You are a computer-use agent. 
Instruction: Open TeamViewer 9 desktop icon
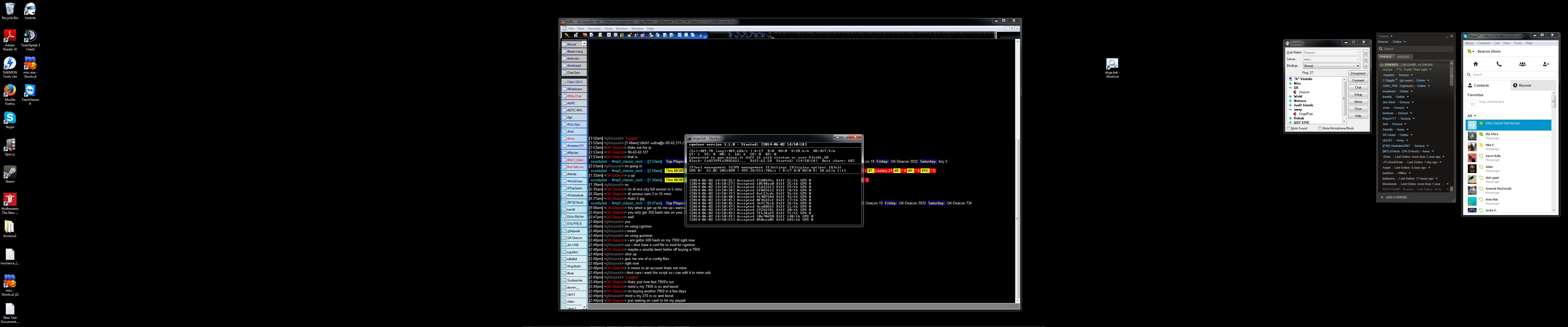[30, 94]
